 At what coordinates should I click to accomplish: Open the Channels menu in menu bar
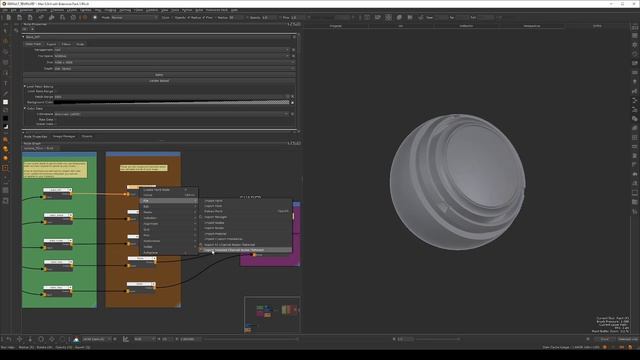click(57, 10)
